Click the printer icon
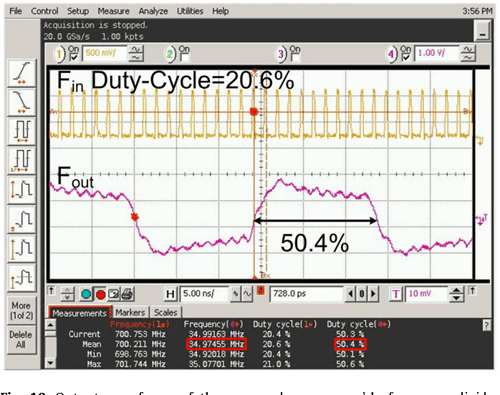The width and height of the screenshot is (500, 395). point(127,294)
